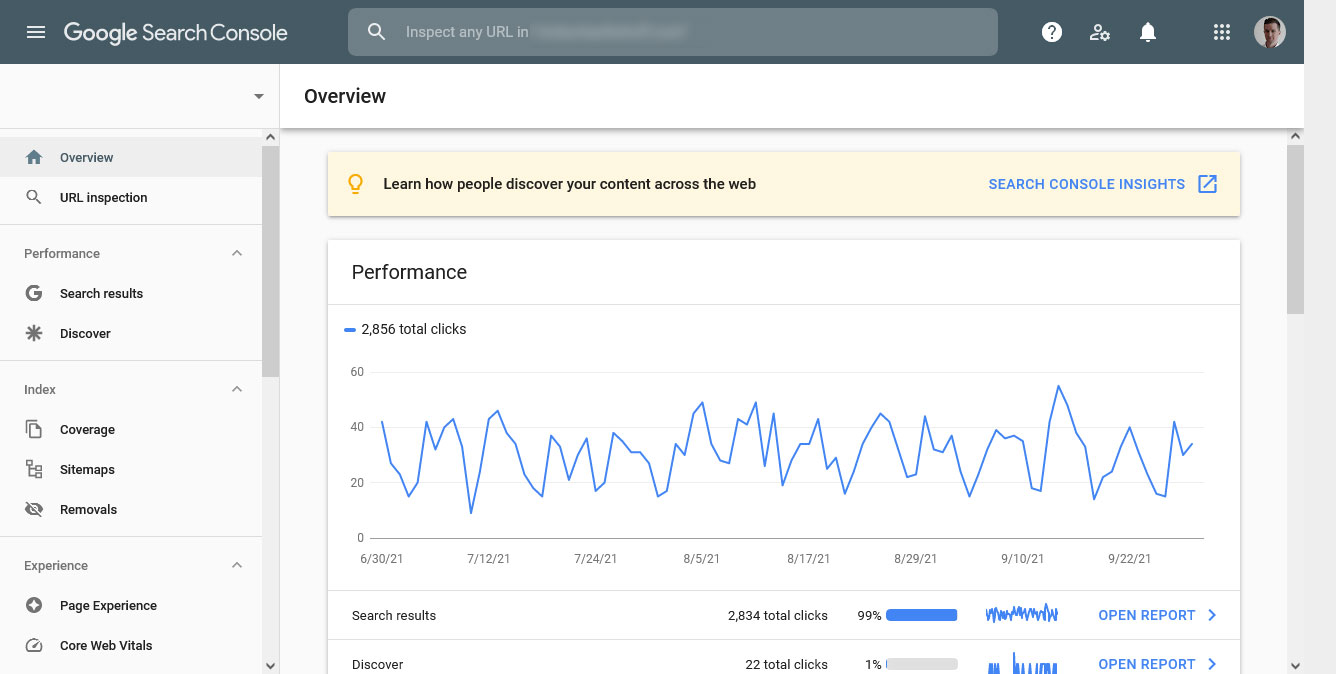This screenshot has width=1336, height=674.
Task: Click the sidebar scroll-down arrow
Action: point(271,665)
